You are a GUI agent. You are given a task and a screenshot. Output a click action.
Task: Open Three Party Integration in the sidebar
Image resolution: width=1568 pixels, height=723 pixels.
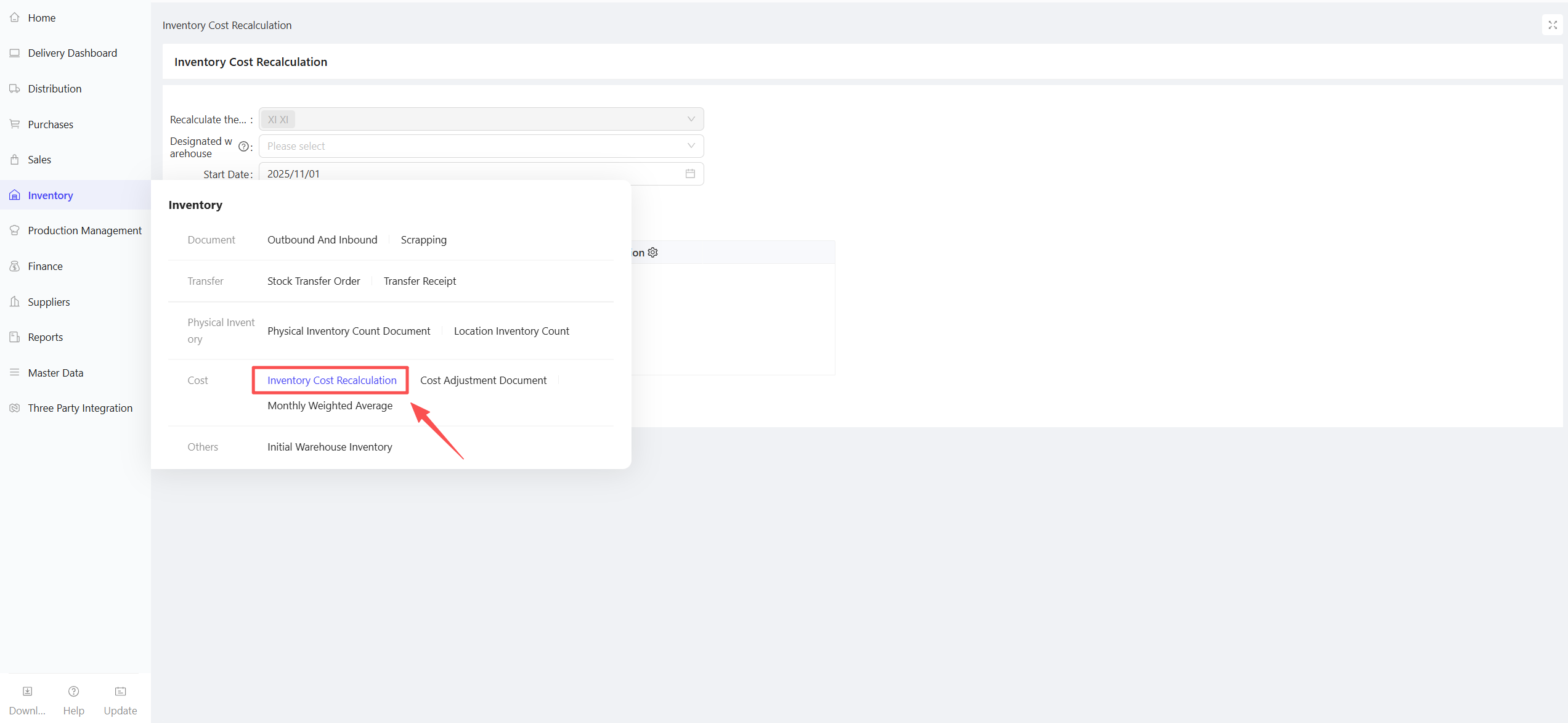point(80,408)
